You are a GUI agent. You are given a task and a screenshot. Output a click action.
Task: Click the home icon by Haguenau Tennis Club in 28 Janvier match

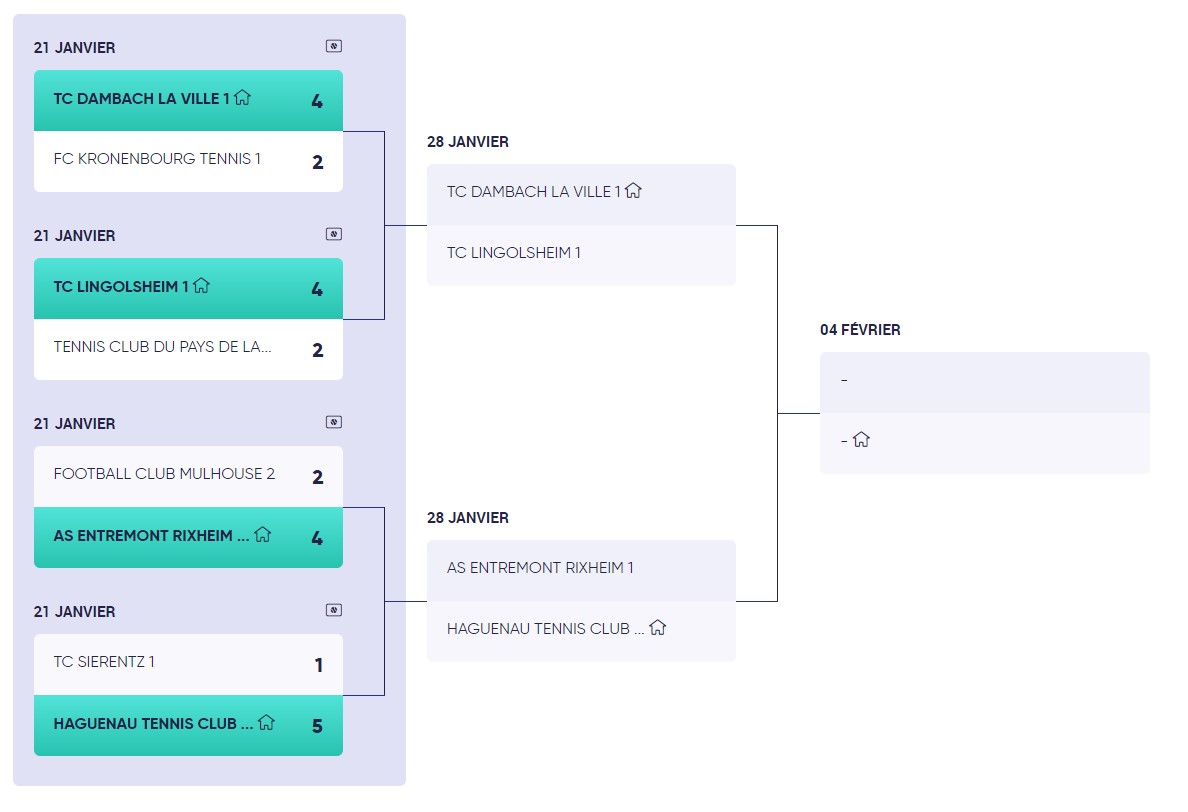tap(657, 628)
